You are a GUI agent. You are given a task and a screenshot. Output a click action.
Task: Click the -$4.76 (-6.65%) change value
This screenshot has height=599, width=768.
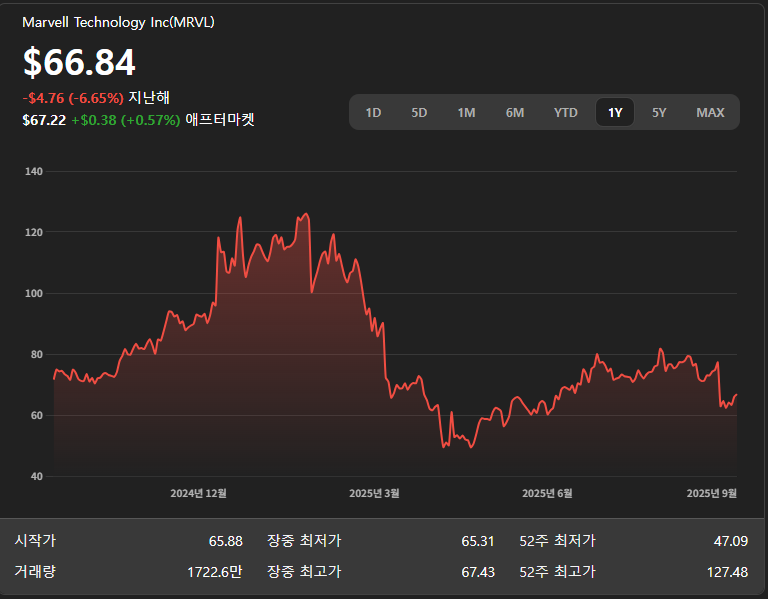(x=73, y=98)
